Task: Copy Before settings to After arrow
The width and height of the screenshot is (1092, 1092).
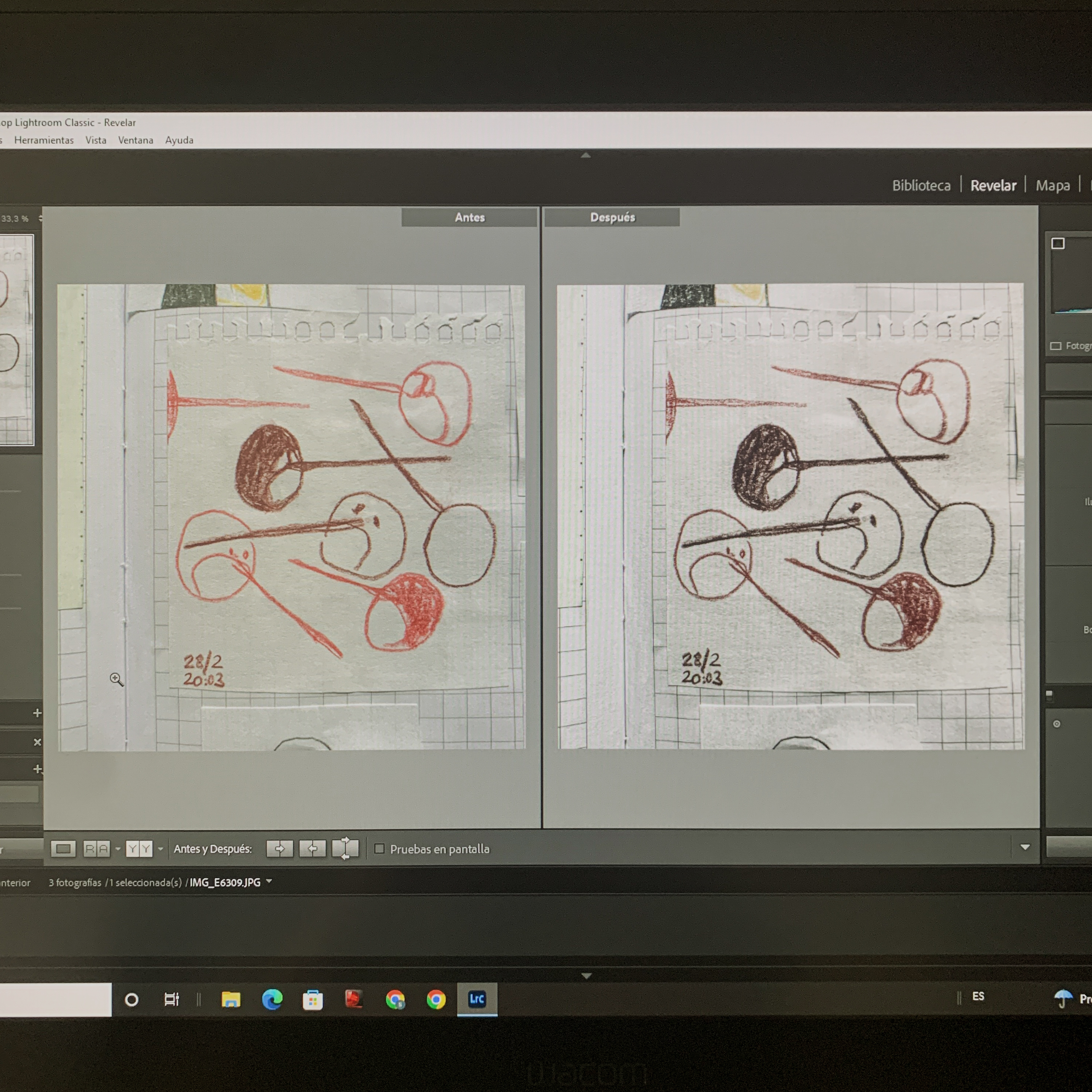Action: coord(280,848)
